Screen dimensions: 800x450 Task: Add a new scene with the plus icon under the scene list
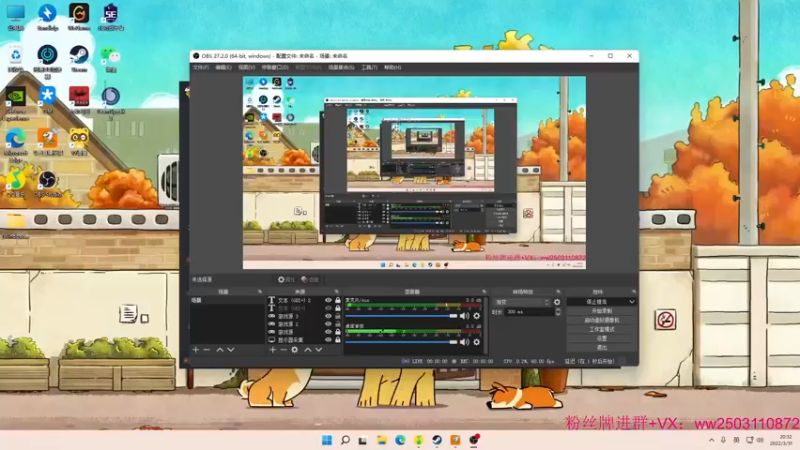(x=196, y=350)
